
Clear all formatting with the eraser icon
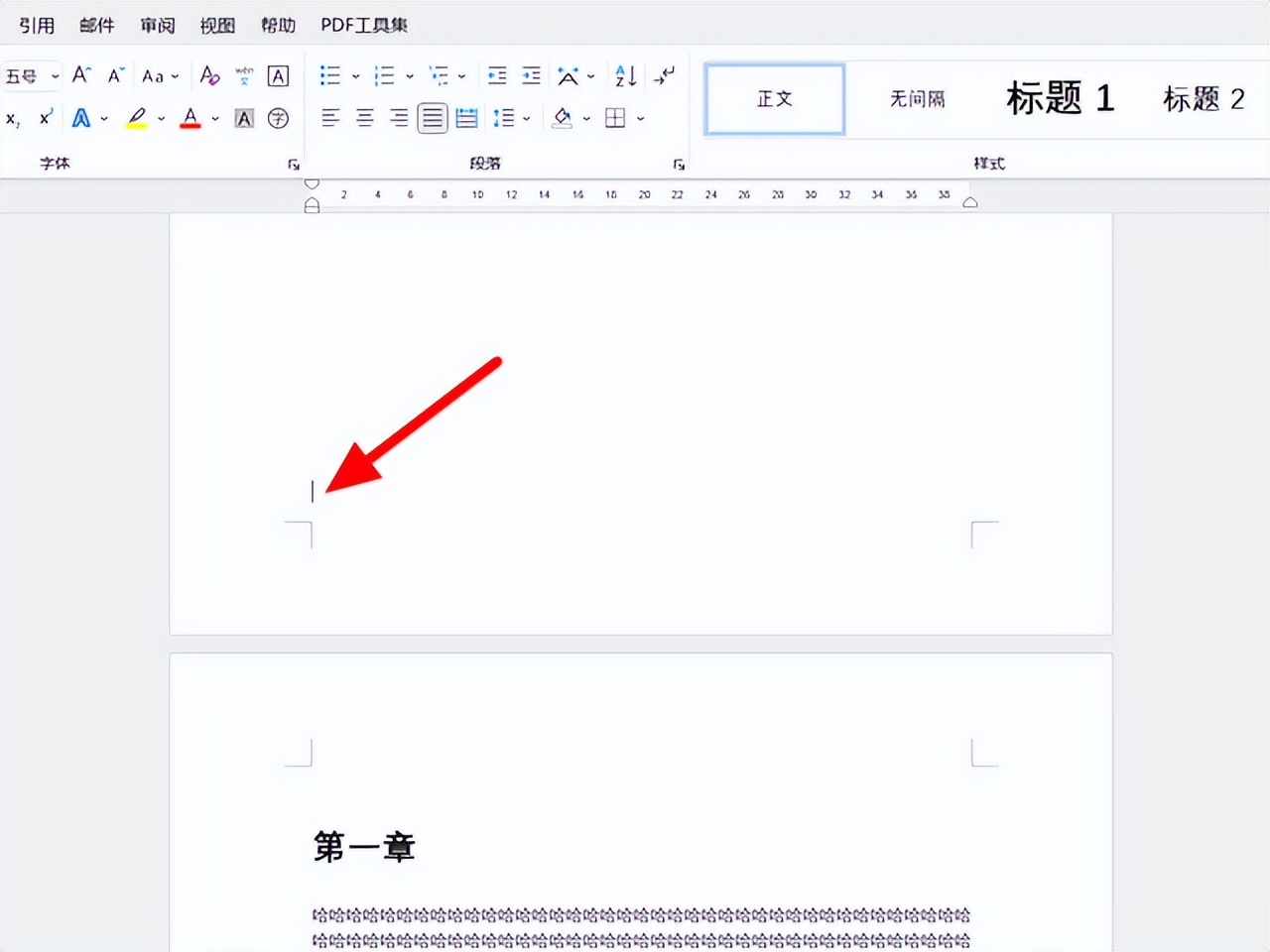209,75
